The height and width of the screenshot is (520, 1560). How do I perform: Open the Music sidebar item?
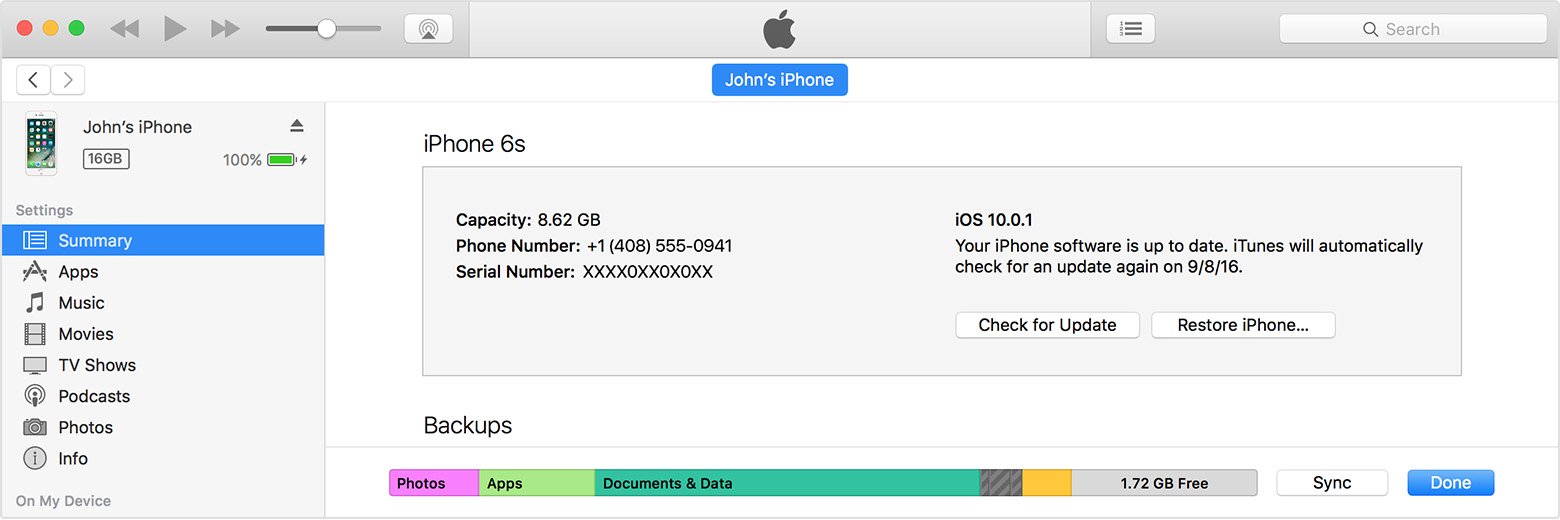pyautogui.click(x=81, y=303)
